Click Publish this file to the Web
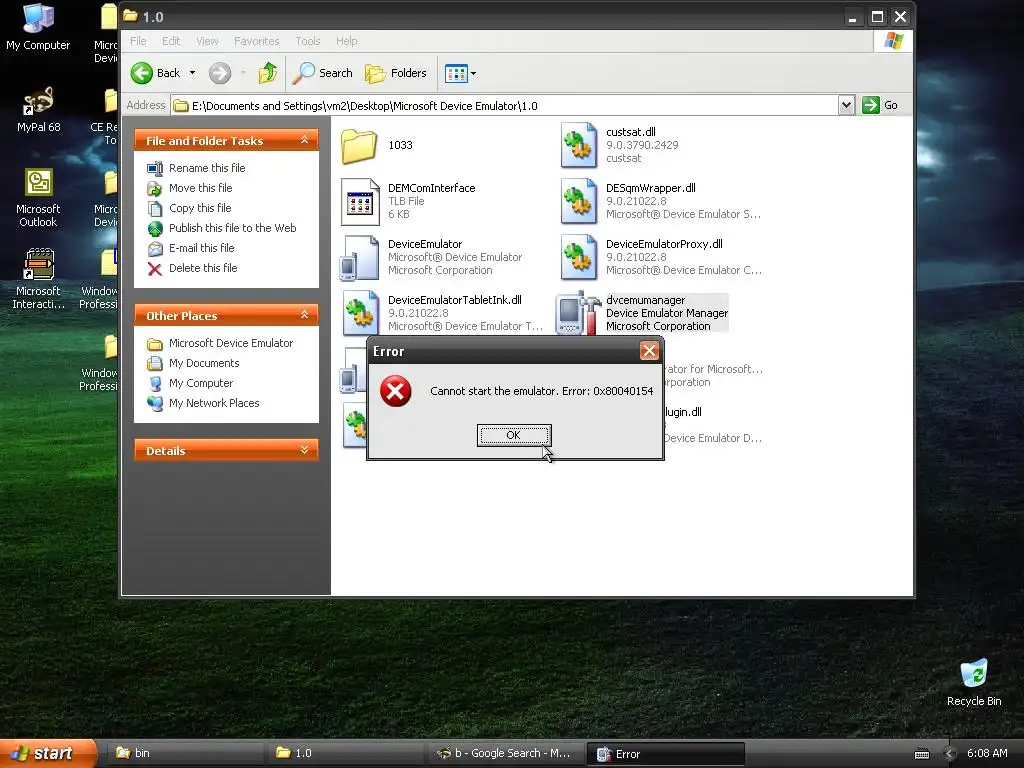Screen dimensions: 1024x768 pyautogui.click(x=232, y=228)
